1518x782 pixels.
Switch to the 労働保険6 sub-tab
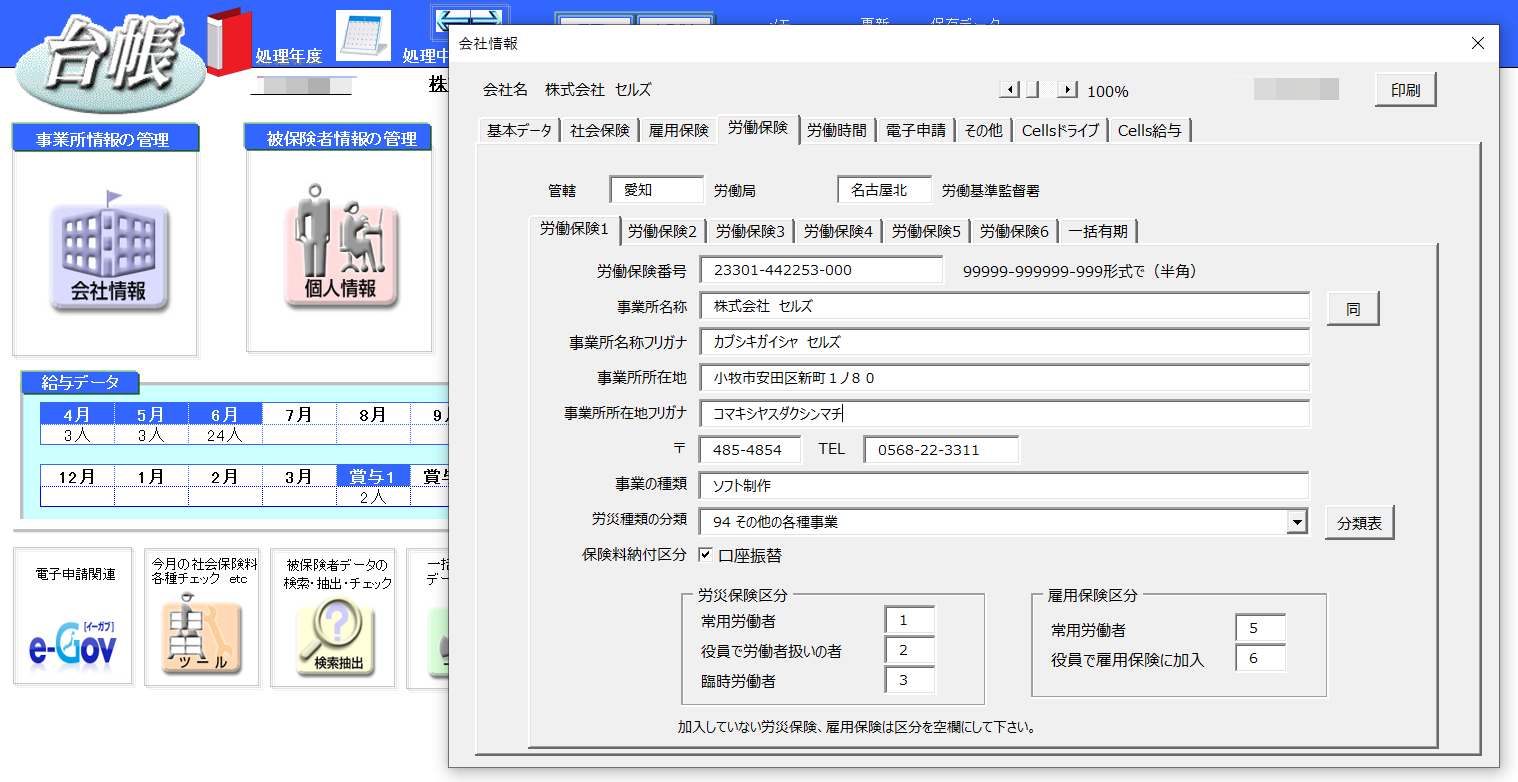pos(1014,232)
